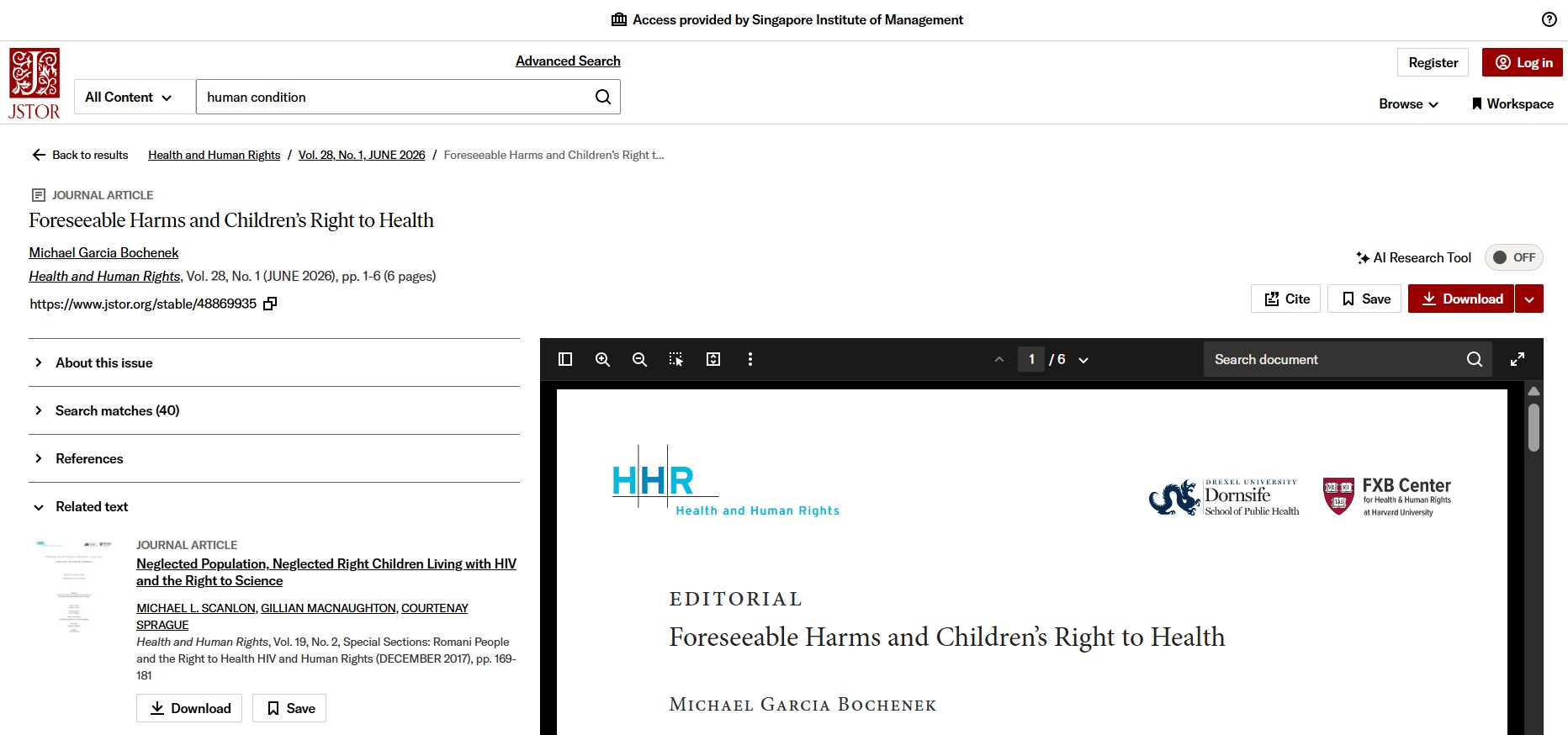This screenshot has height=735, width=1568.
Task: Expand the About this issue section
Action: tap(274, 362)
